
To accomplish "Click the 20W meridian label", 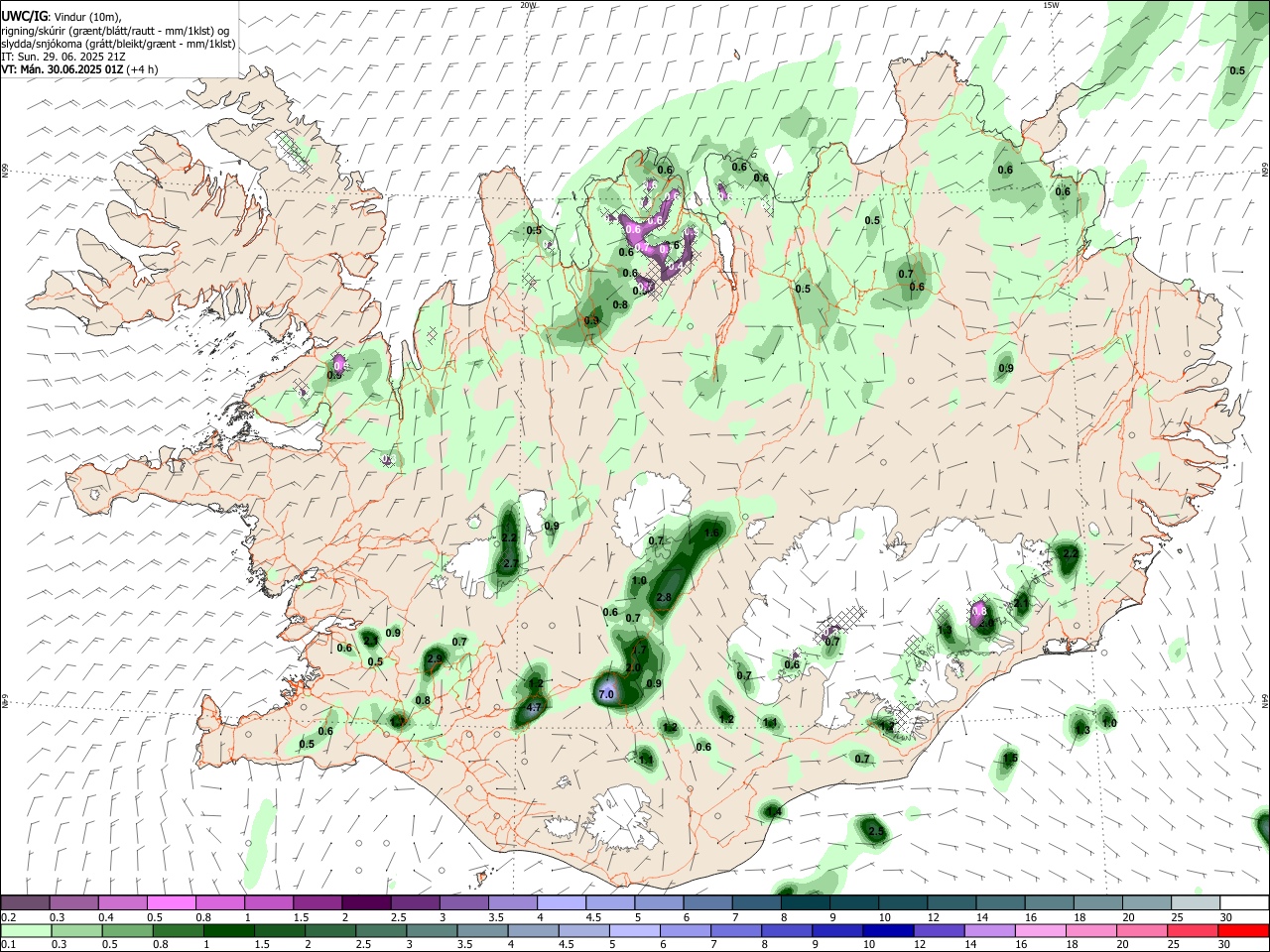I will 528,5.
